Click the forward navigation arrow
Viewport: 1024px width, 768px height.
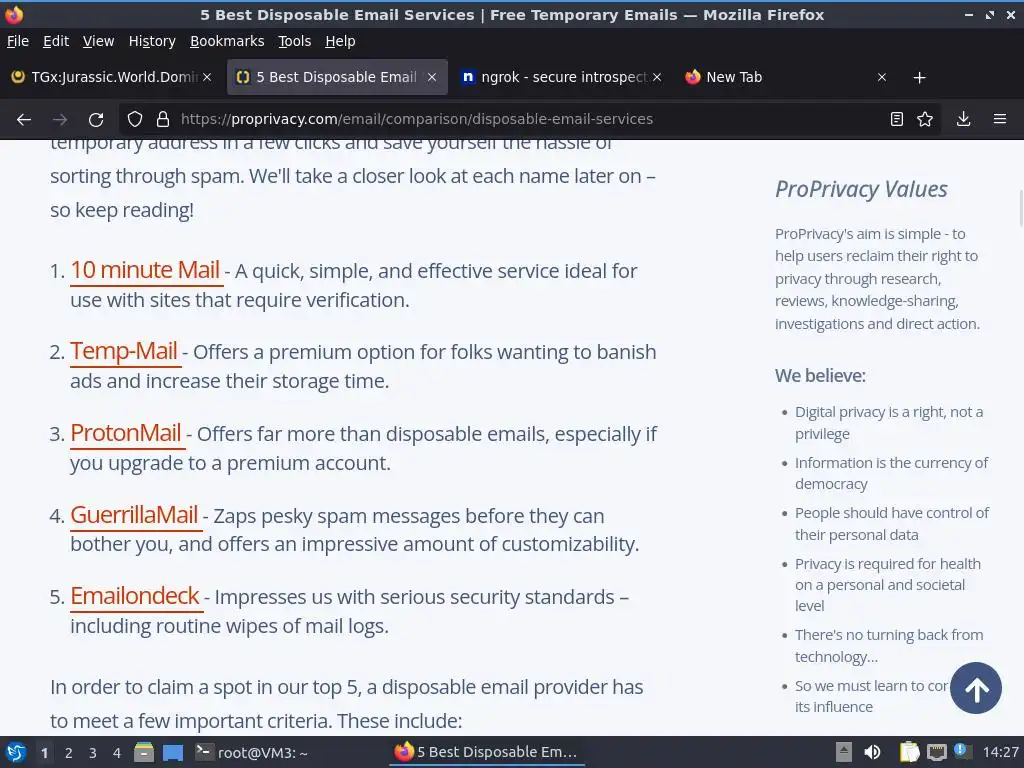60,120
